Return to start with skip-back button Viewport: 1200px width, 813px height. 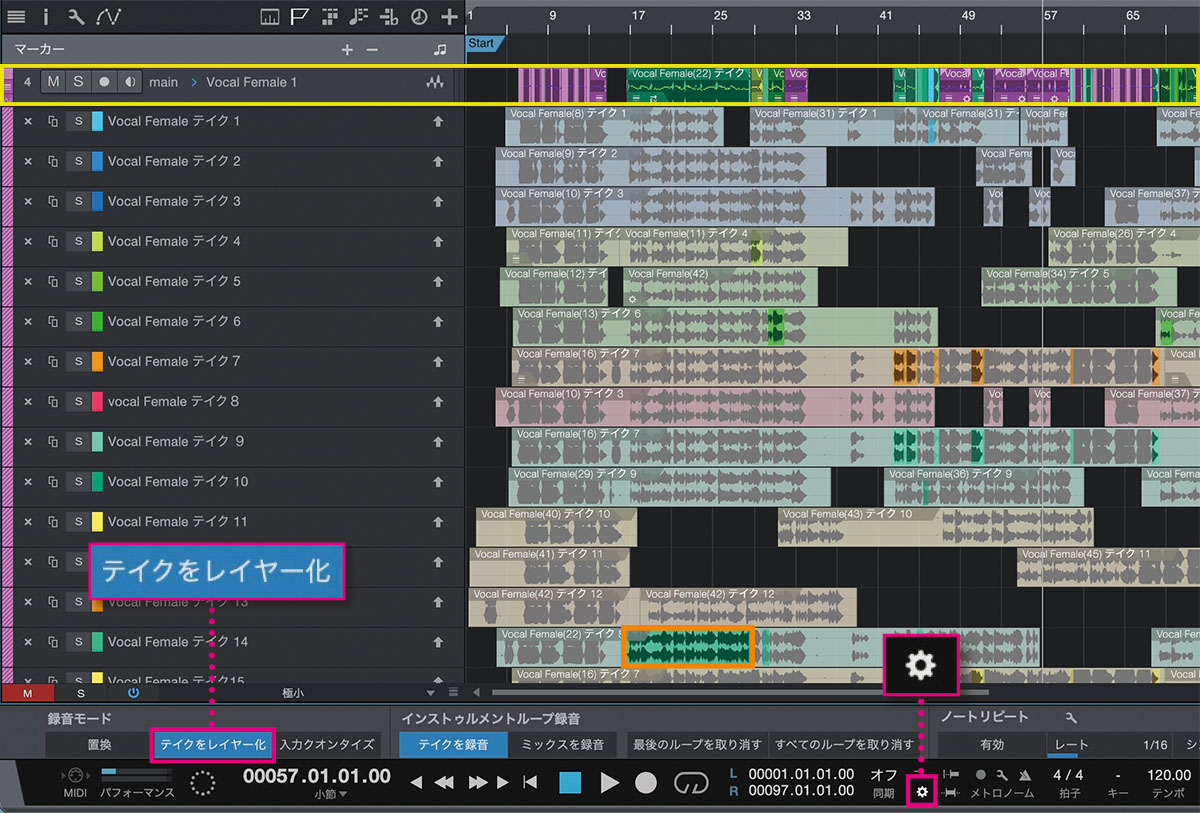(x=531, y=783)
